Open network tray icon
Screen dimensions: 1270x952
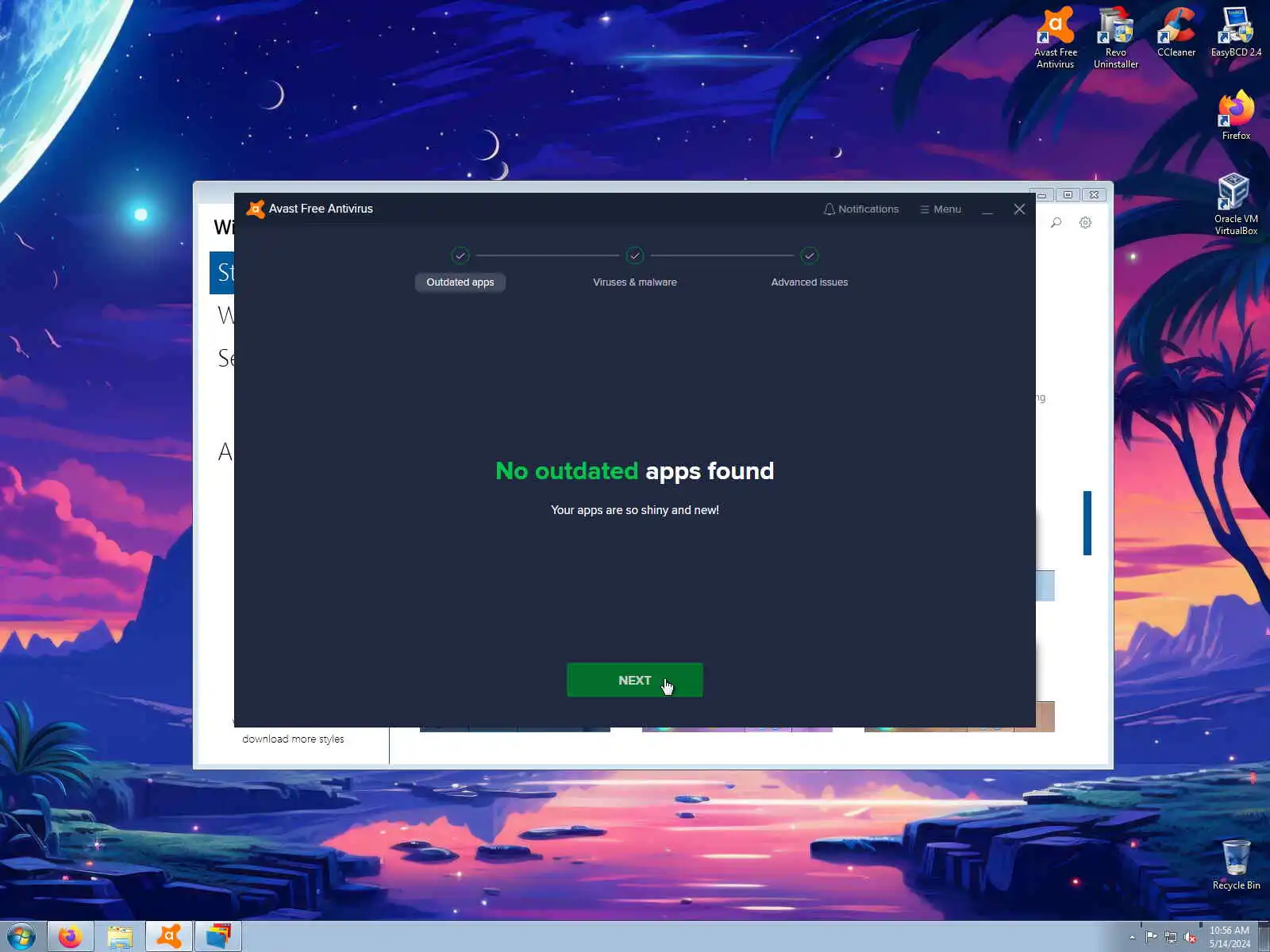click(1170, 937)
